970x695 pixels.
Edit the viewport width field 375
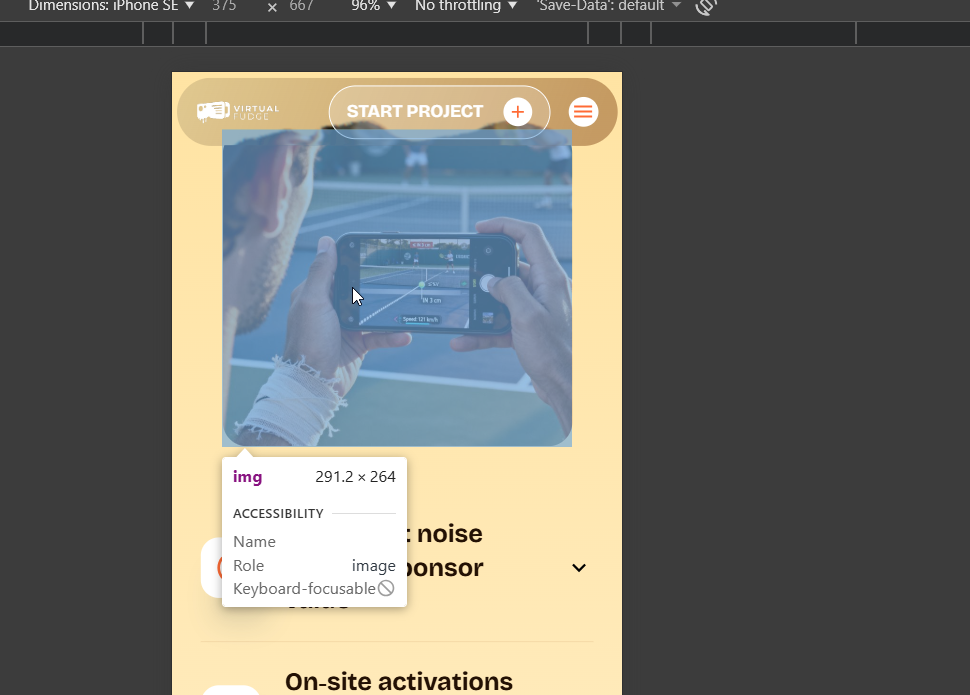(x=224, y=6)
